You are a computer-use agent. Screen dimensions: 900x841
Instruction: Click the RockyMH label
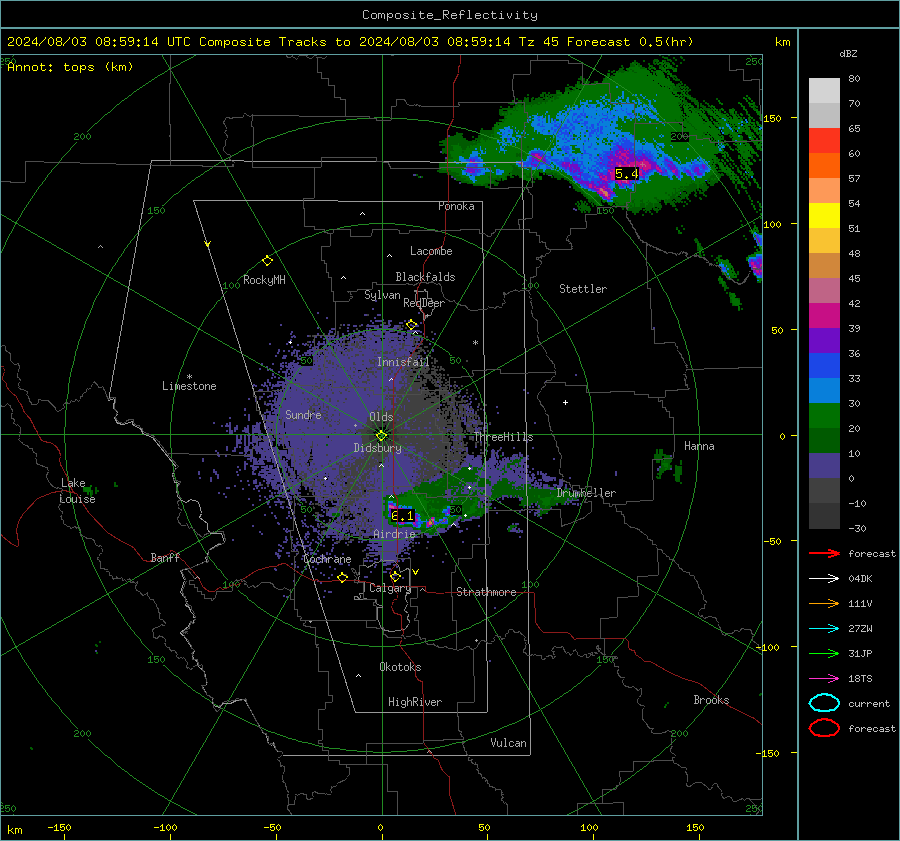pos(264,280)
